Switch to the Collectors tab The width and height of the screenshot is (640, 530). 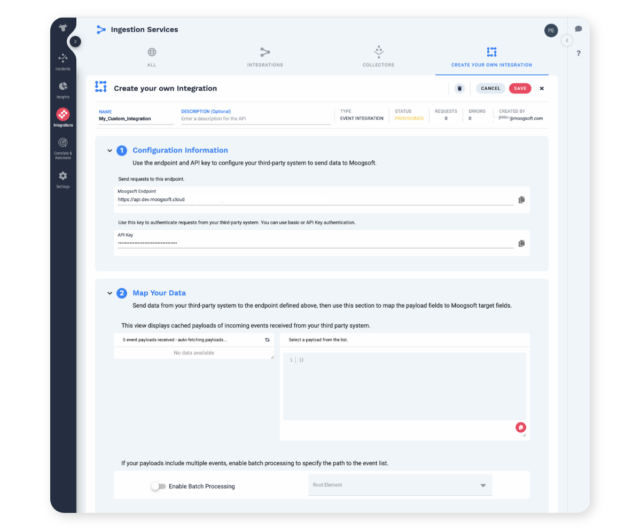pos(378,55)
